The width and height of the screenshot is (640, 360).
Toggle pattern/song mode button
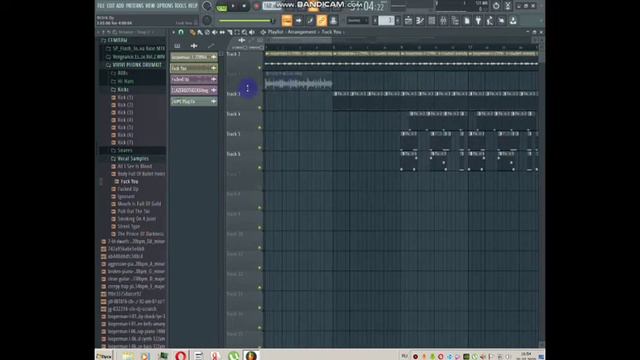(222, 7)
